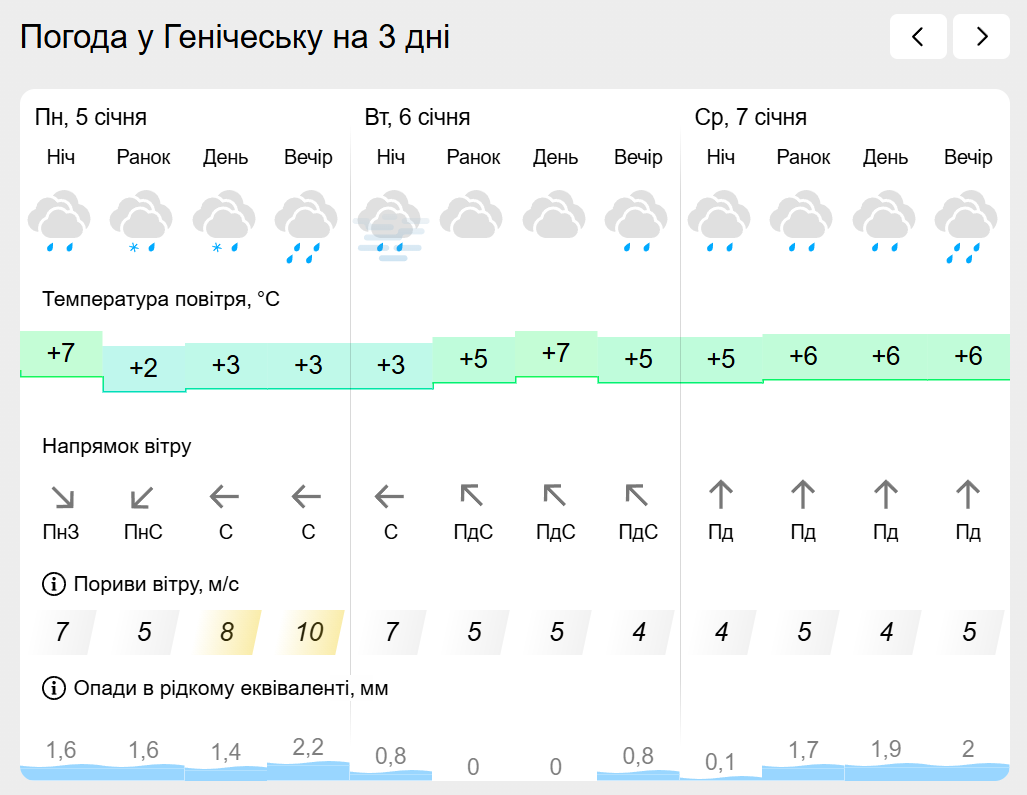Screen dimensions: 1027x795
Task: Click Tuesday morning cloudy icon
Action: pos(472,217)
